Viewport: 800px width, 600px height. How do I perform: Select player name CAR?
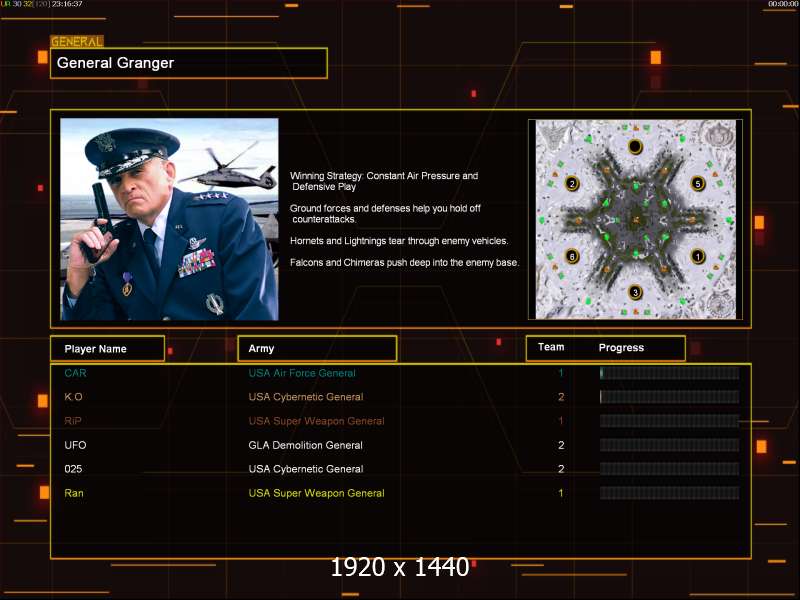click(x=76, y=373)
